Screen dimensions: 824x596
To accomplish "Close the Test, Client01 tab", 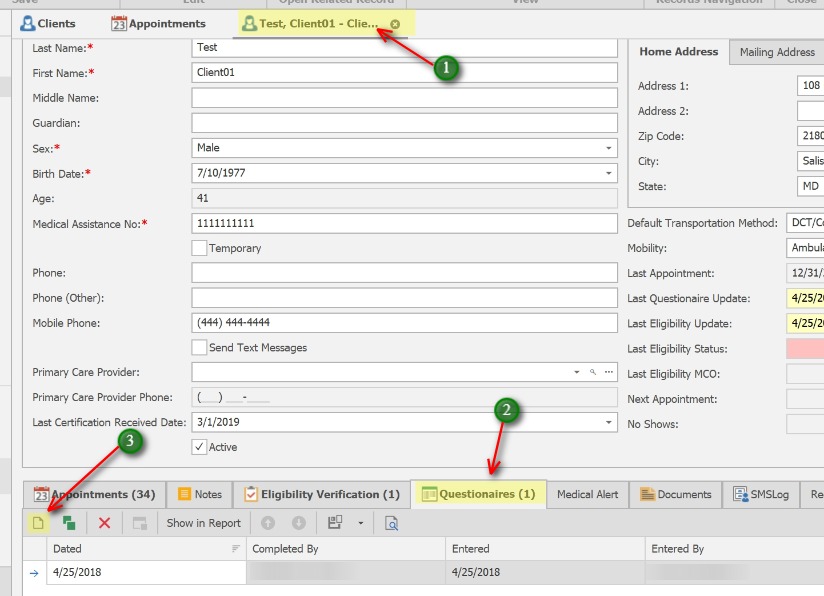I will pyautogui.click(x=395, y=24).
